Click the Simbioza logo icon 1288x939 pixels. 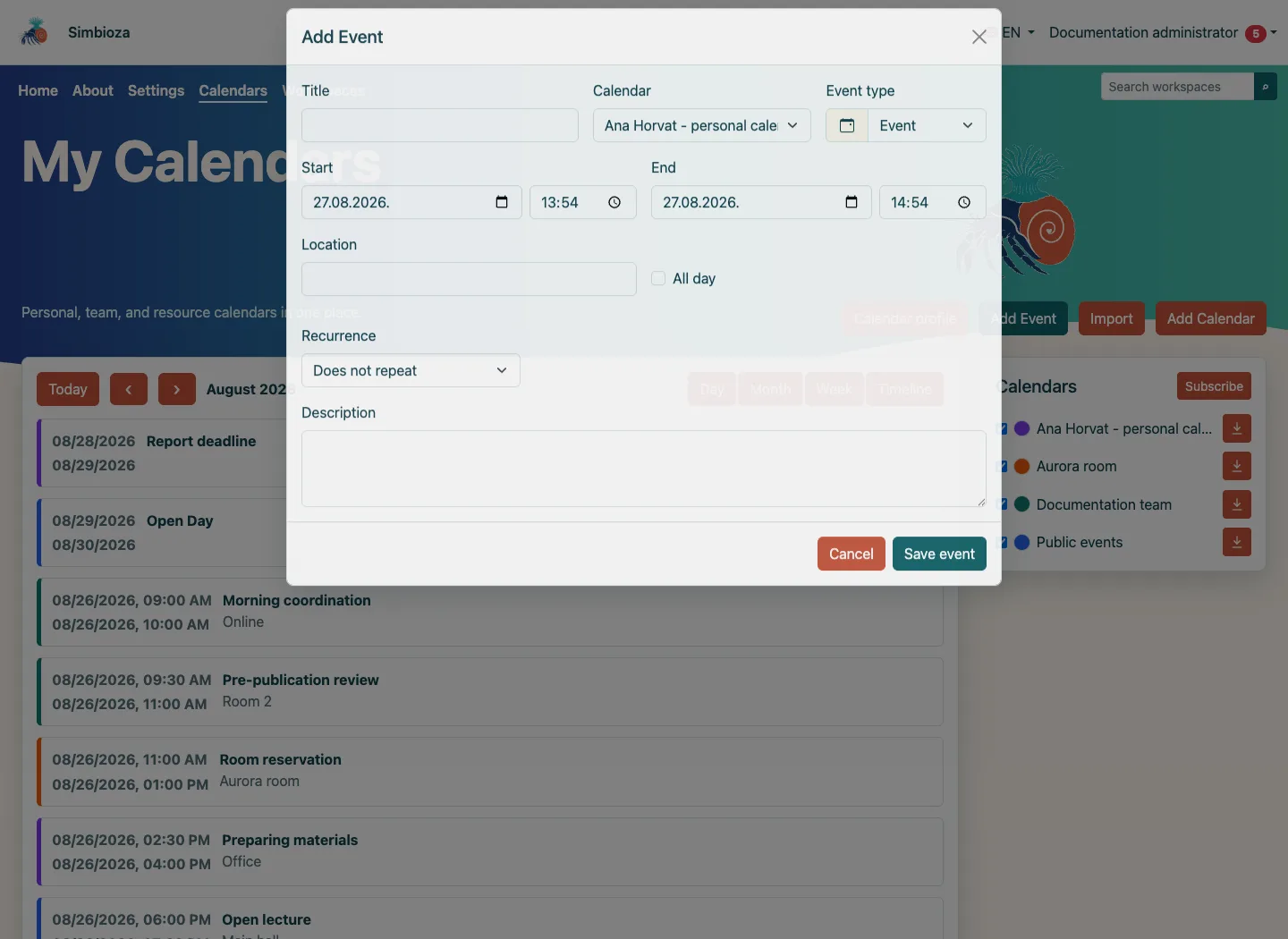pyautogui.click(x=34, y=32)
